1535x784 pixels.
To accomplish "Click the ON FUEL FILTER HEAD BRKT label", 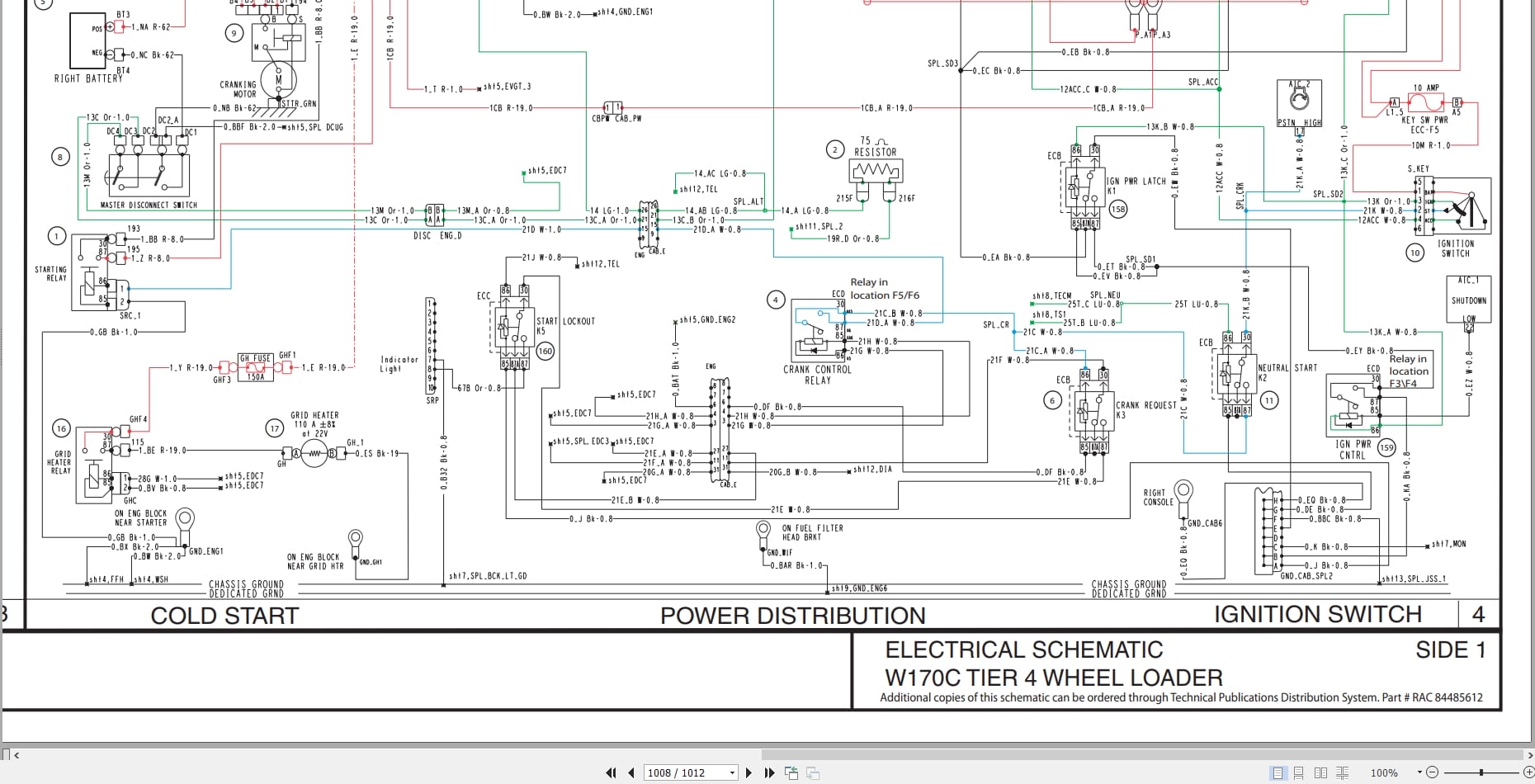I will [x=813, y=532].
